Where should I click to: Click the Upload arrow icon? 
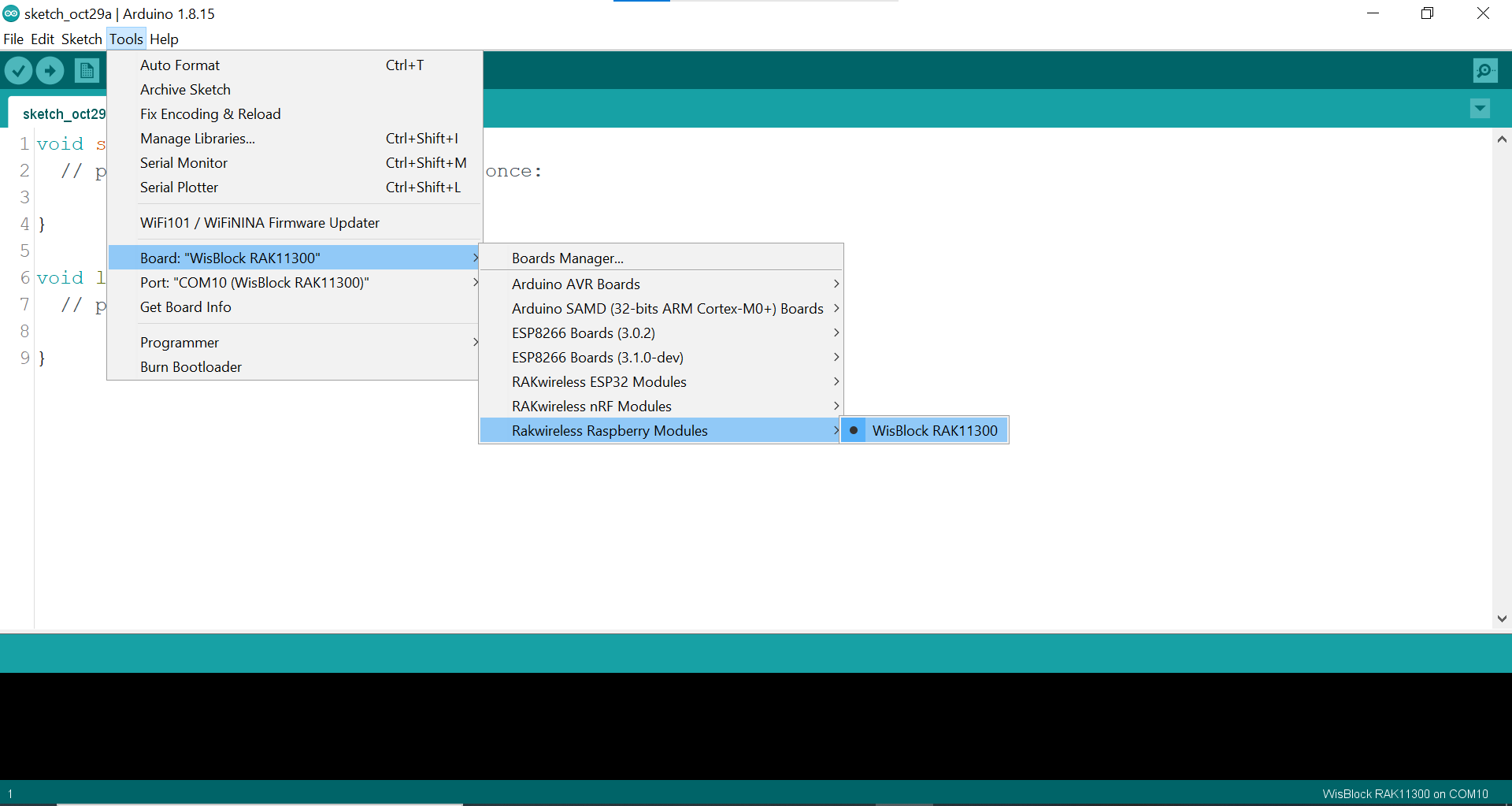50,71
